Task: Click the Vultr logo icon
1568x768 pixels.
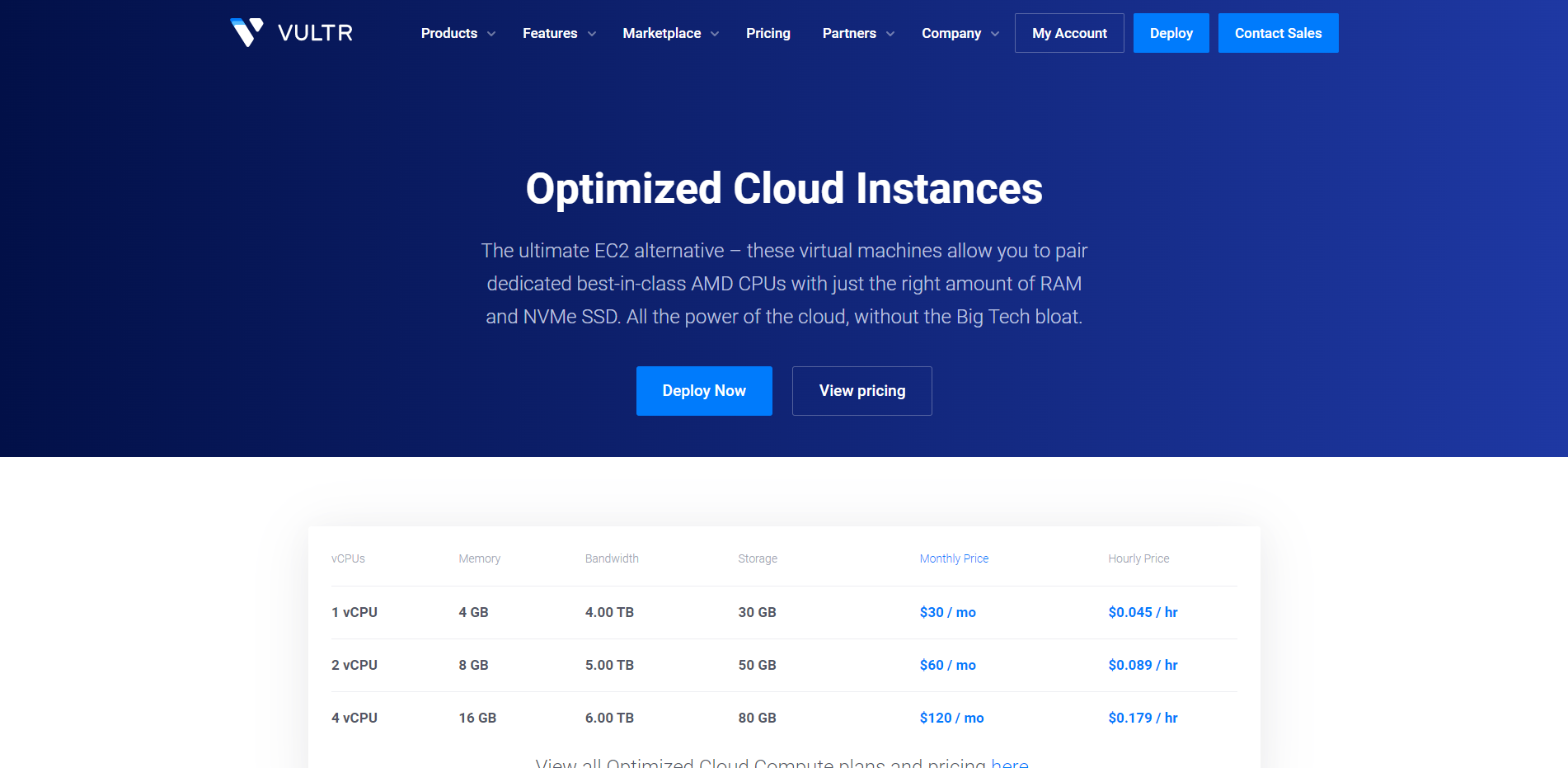Action: coord(246,33)
